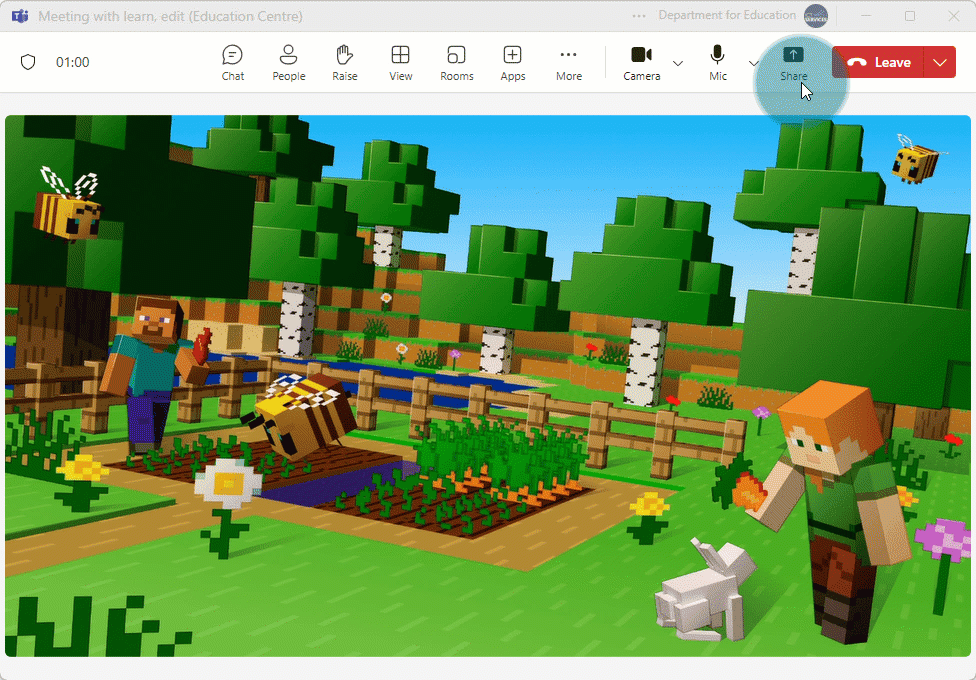The height and width of the screenshot is (680, 976).
Task: Click the Share content button
Action: click(794, 63)
